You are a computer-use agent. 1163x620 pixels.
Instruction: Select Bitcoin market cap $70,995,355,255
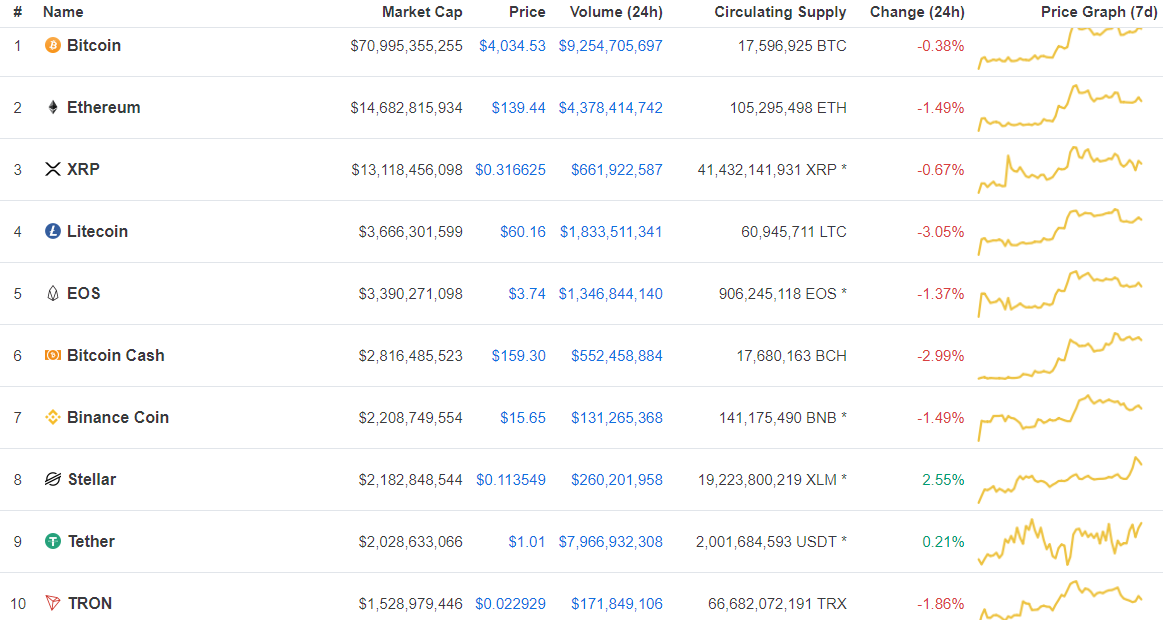pyautogui.click(x=406, y=46)
